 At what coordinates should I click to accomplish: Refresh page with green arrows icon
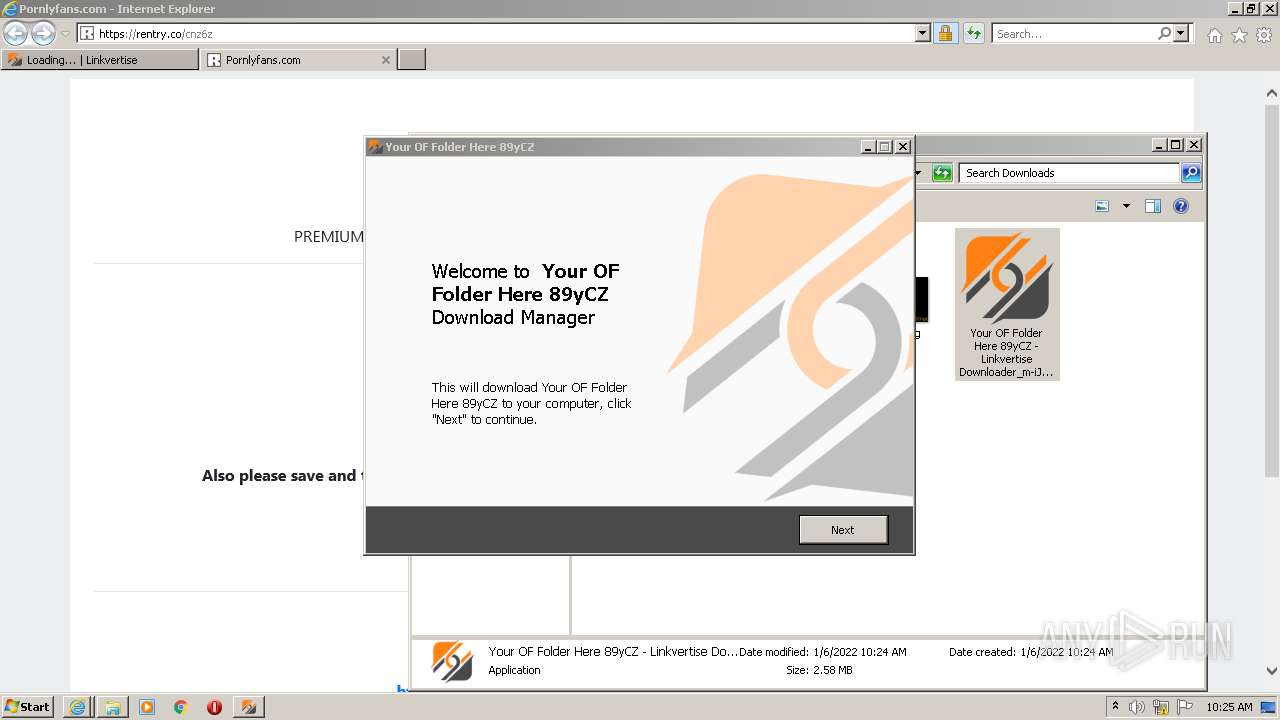click(974, 33)
